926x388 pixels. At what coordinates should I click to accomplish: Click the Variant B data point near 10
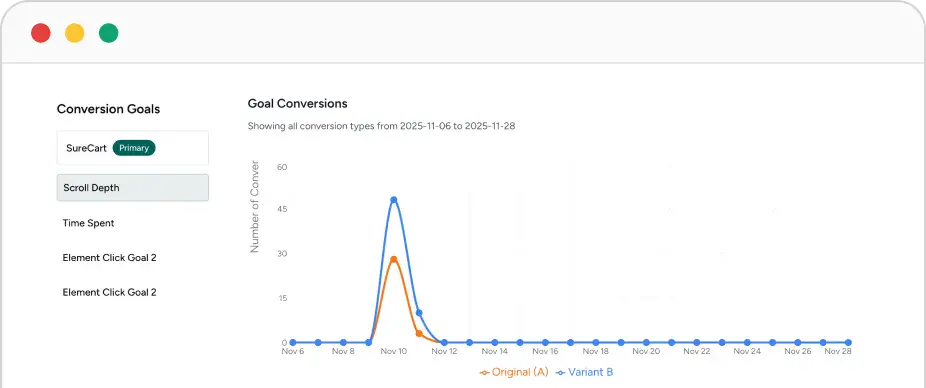coord(419,313)
